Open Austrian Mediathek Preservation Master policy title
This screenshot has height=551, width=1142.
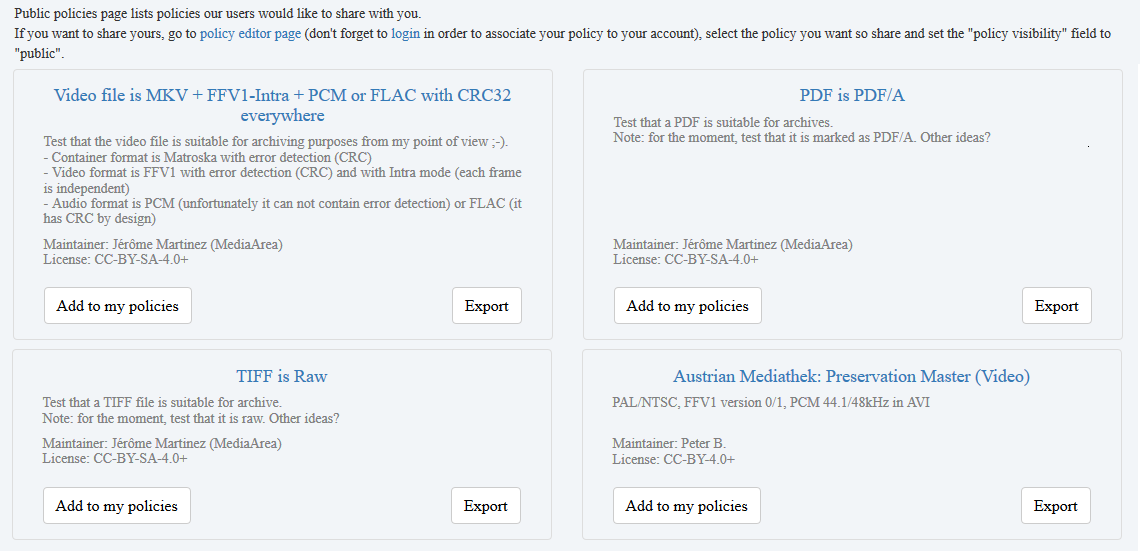(851, 376)
